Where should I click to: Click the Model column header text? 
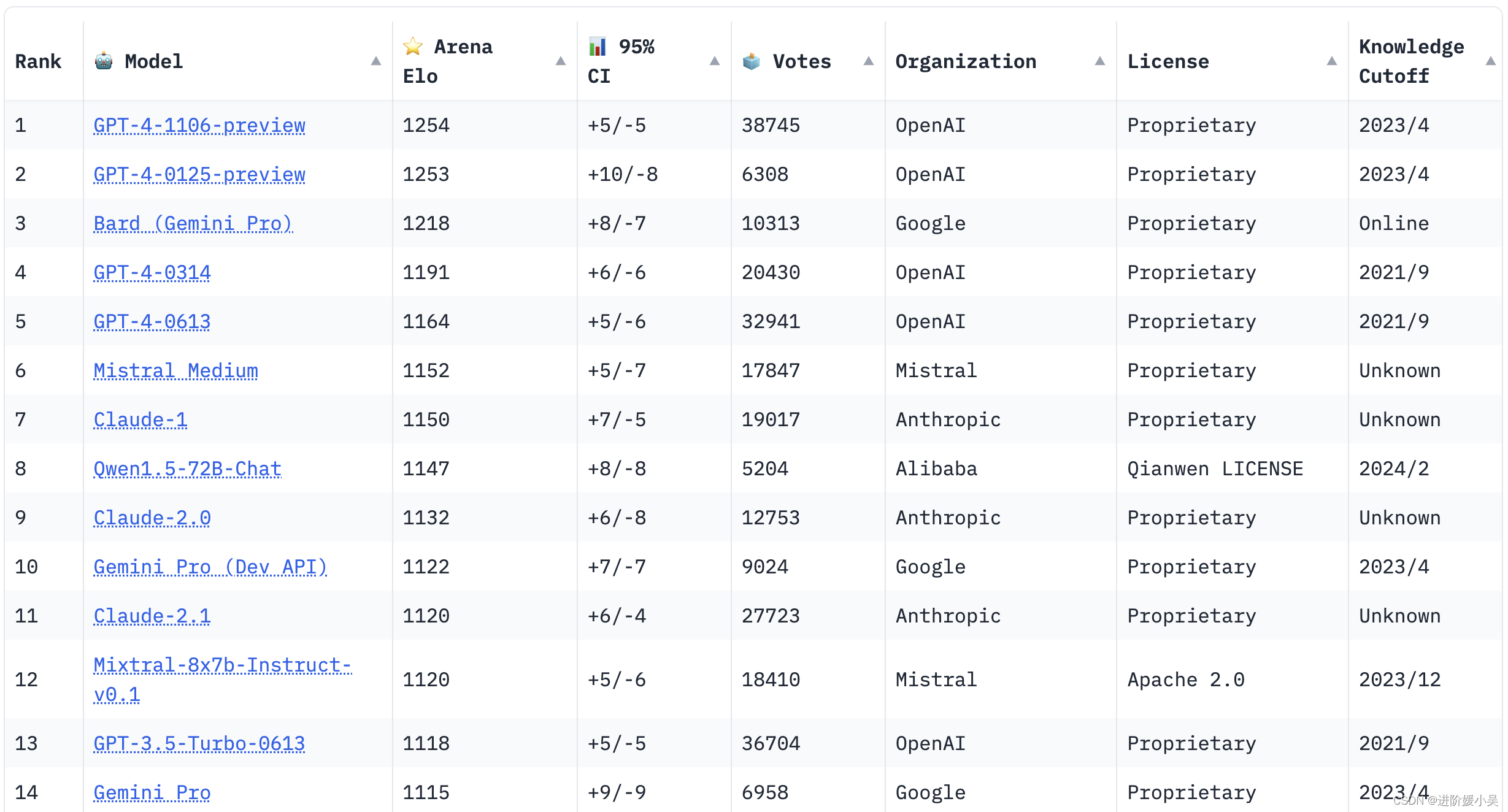(x=154, y=61)
